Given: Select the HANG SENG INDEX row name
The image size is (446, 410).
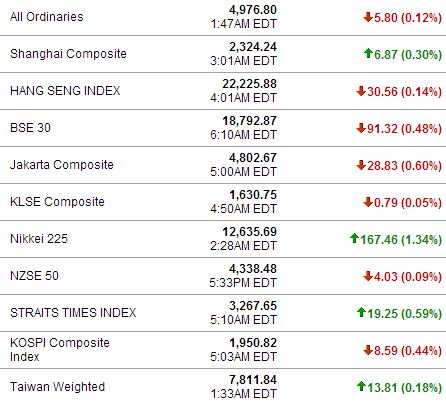Looking at the screenshot, I should click(x=65, y=91).
